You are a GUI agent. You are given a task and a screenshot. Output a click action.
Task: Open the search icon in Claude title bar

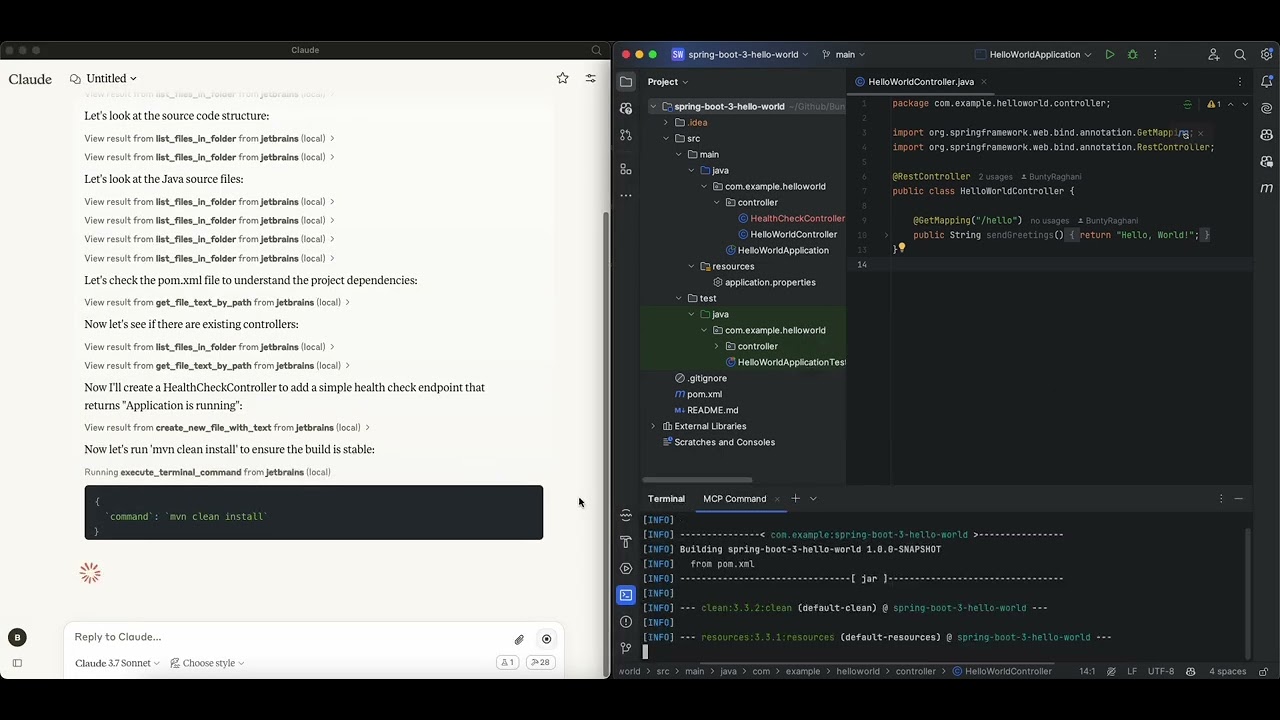point(597,50)
